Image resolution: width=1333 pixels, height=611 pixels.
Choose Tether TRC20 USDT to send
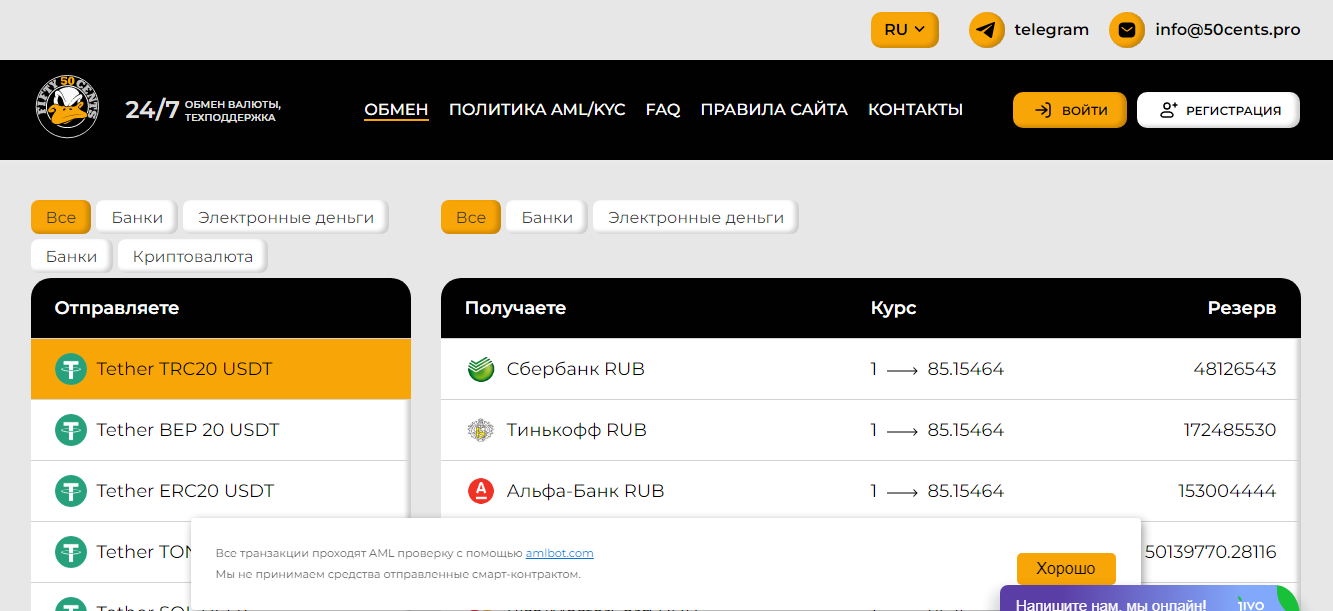coord(221,369)
